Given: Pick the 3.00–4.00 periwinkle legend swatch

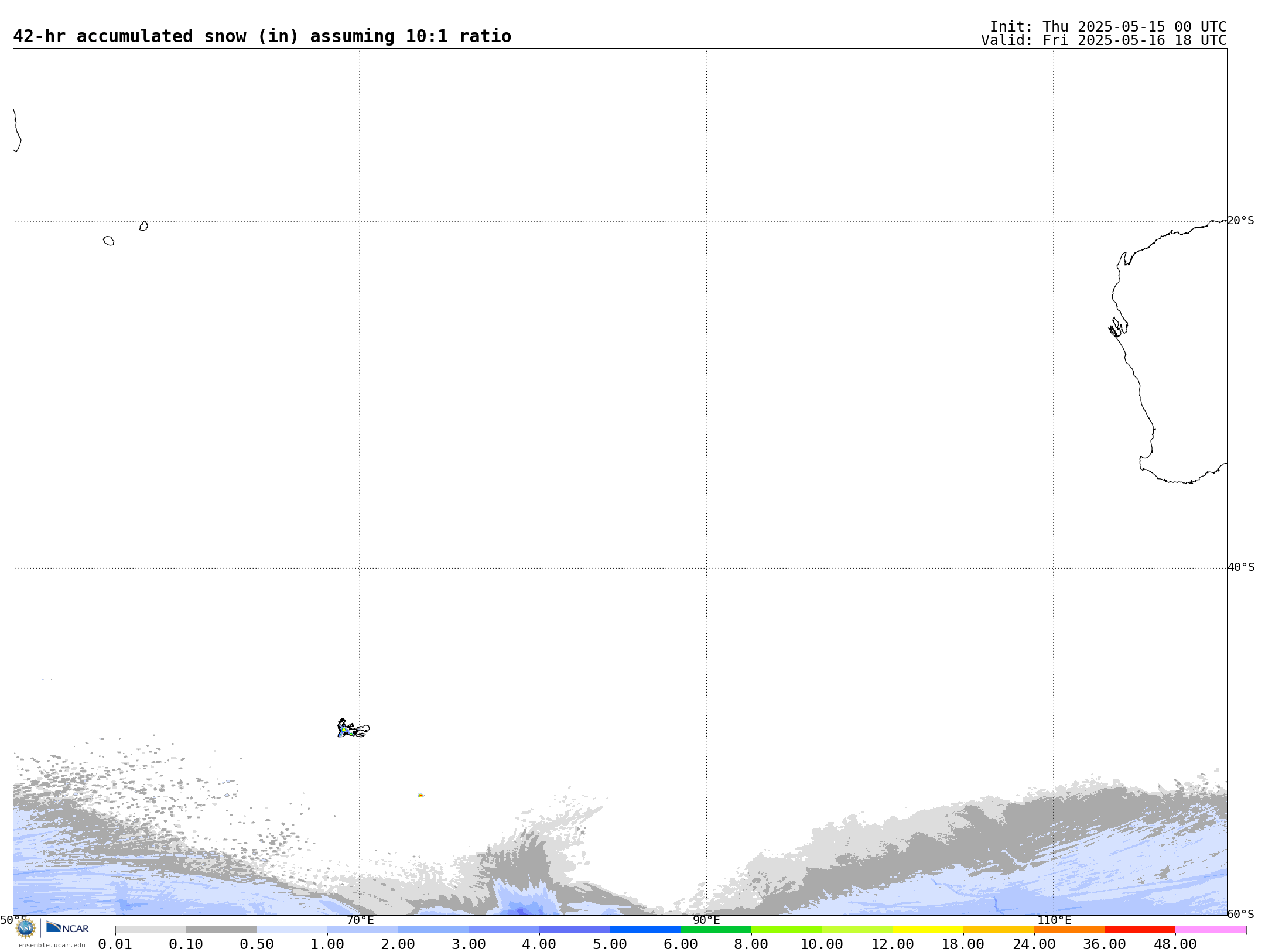Looking at the screenshot, I should click(504, 930).
